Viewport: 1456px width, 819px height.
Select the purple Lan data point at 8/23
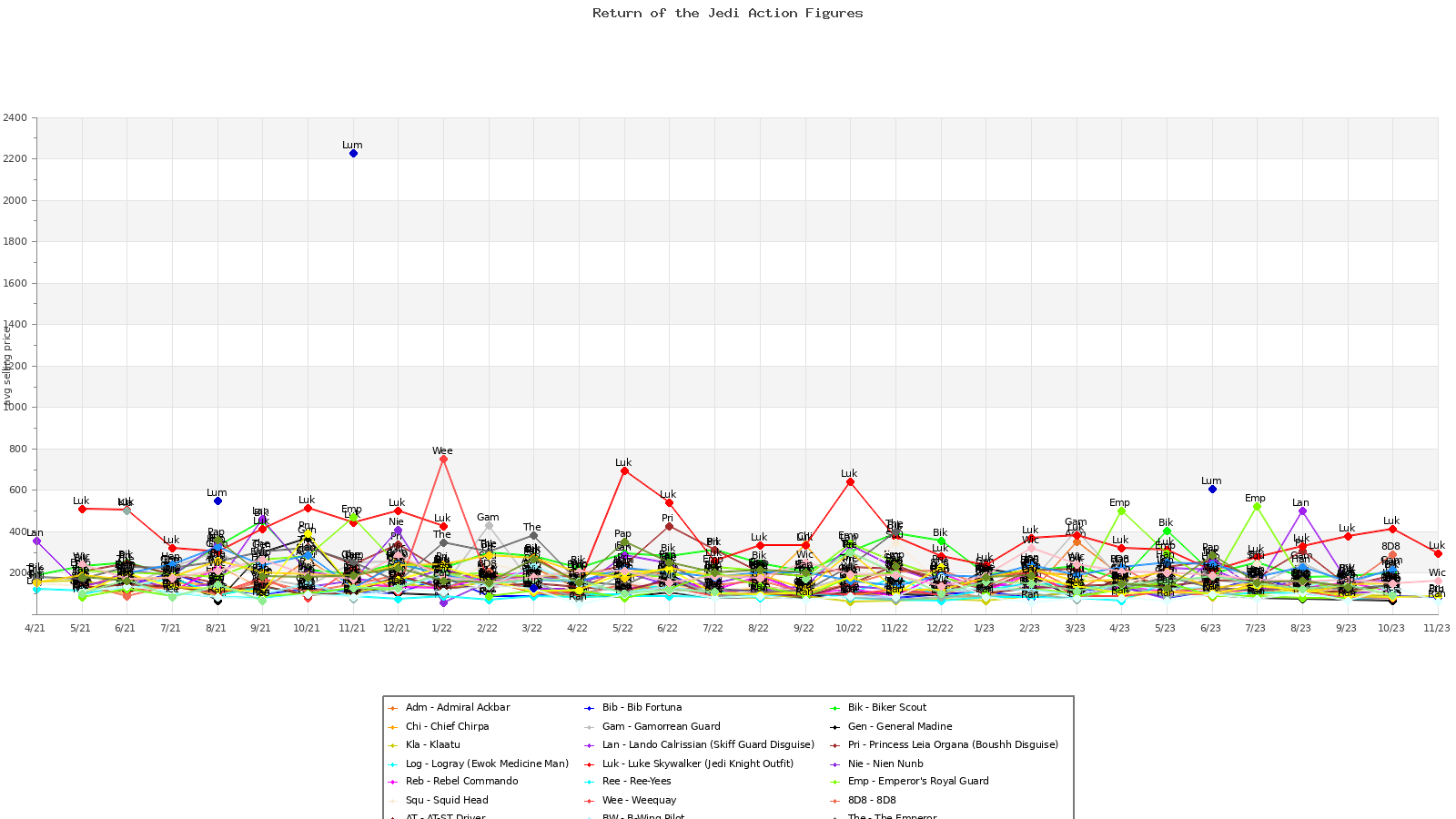(1302, 511)
